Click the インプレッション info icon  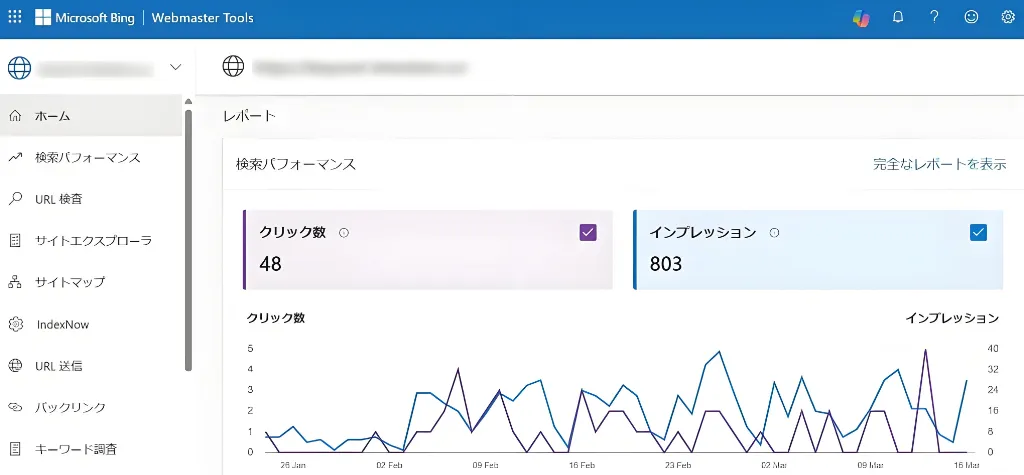(x=774, y=233)
